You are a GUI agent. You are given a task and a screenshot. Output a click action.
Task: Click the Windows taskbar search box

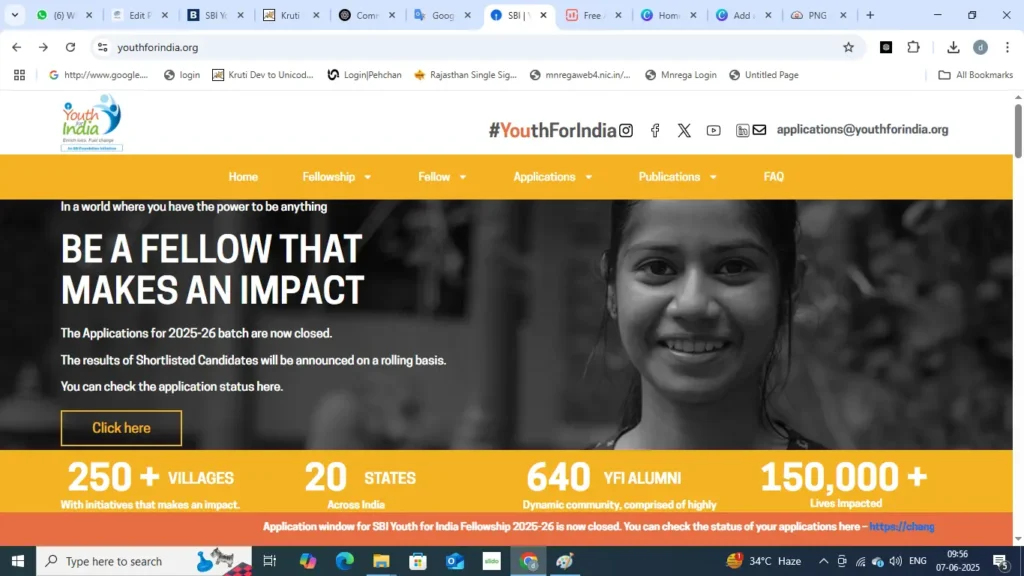[144, 561]
